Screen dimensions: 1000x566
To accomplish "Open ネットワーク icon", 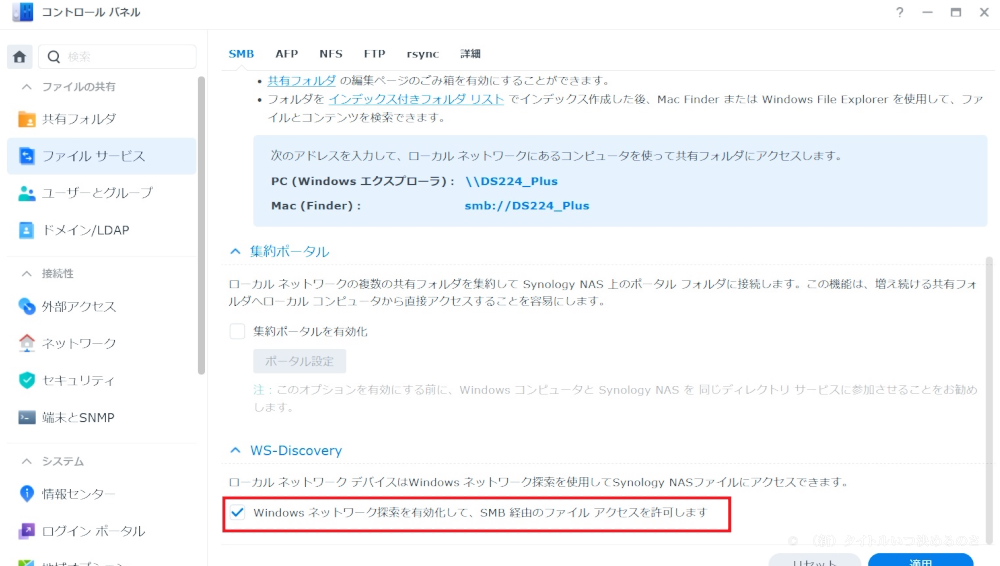I will [27, 343].
